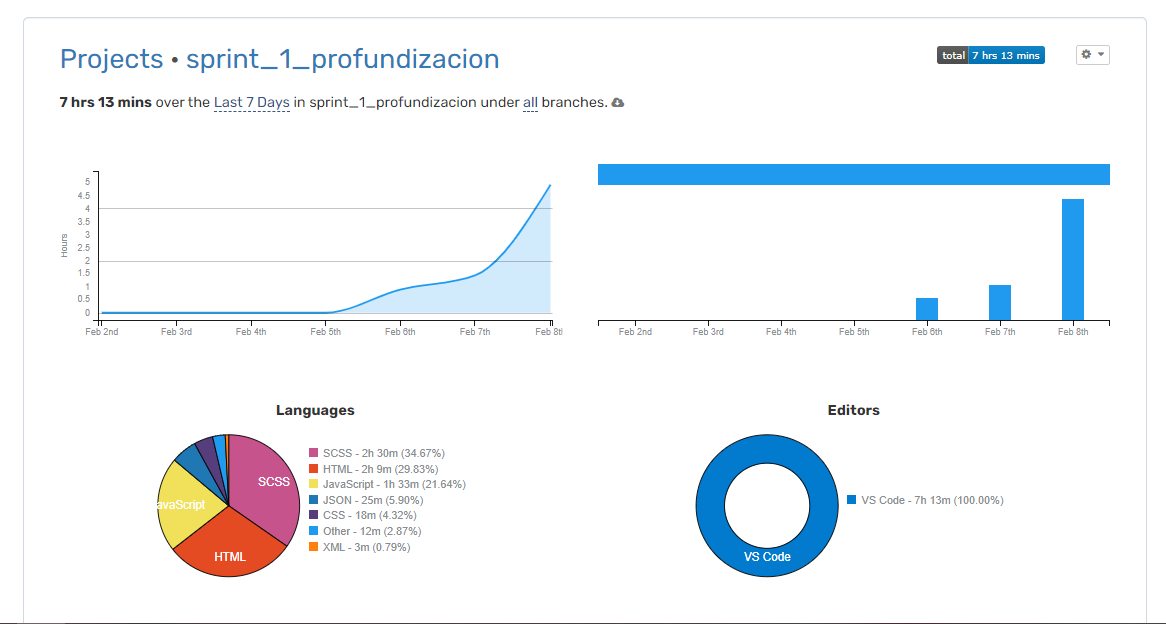Click the sprint_1_profundizacion project title

[343, 59]
